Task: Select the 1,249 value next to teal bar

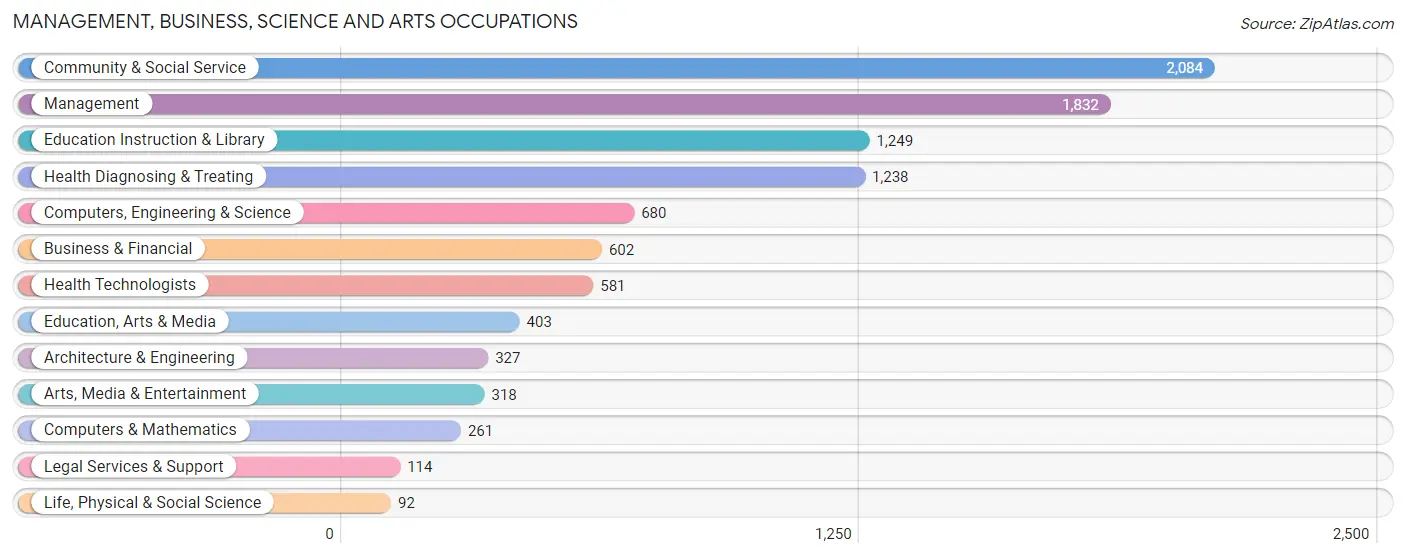Action: (895, 141)
